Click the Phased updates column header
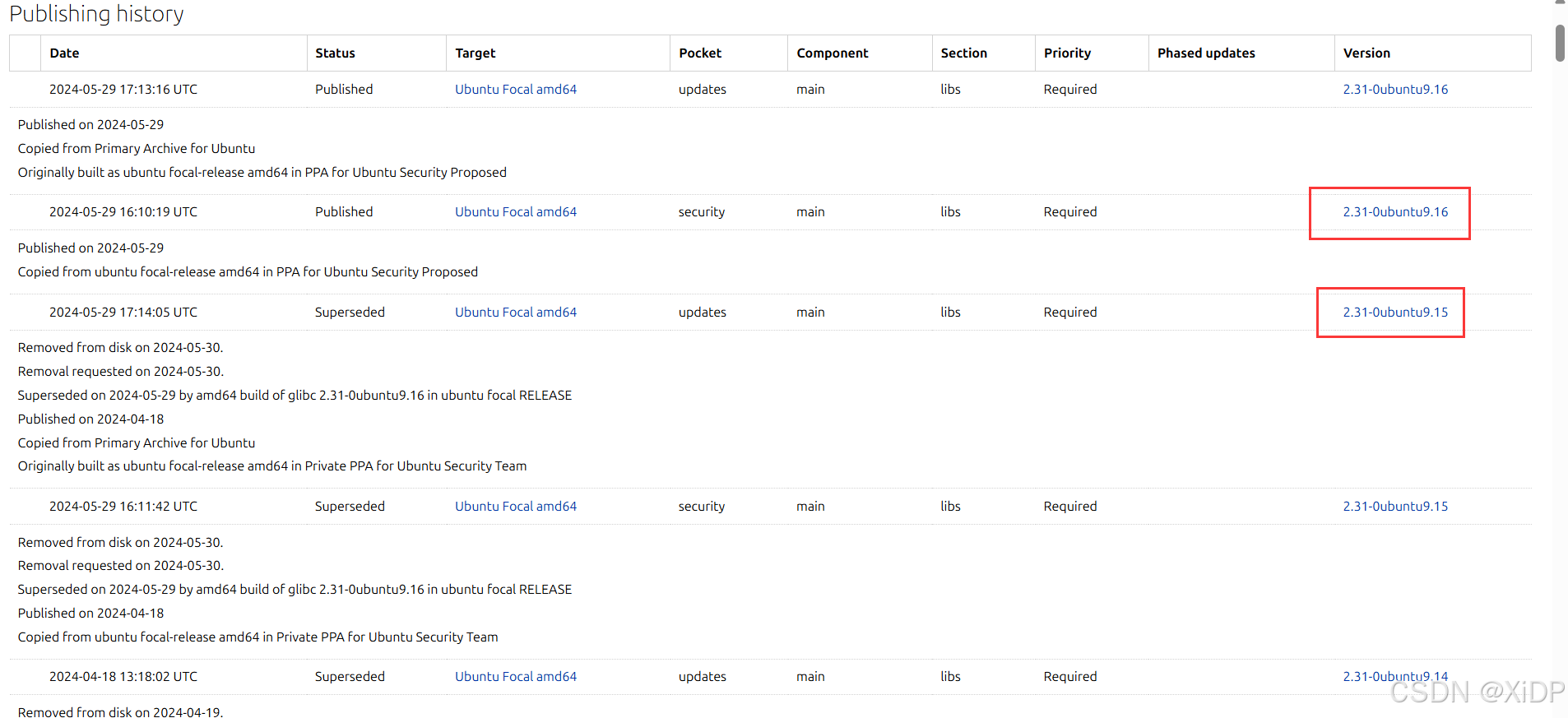 click(x=1205, y=53)
